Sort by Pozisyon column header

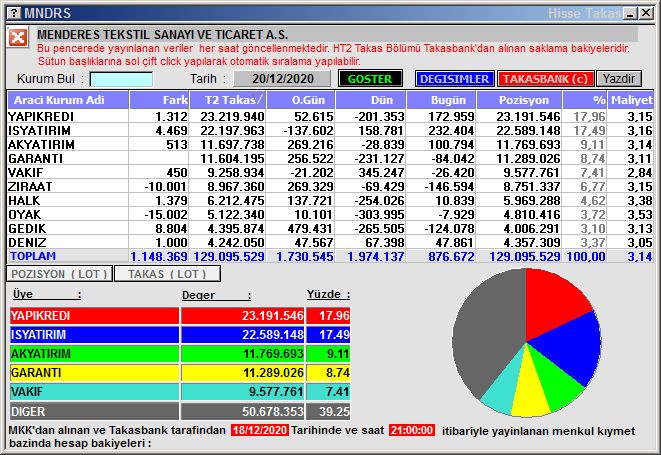519,100
